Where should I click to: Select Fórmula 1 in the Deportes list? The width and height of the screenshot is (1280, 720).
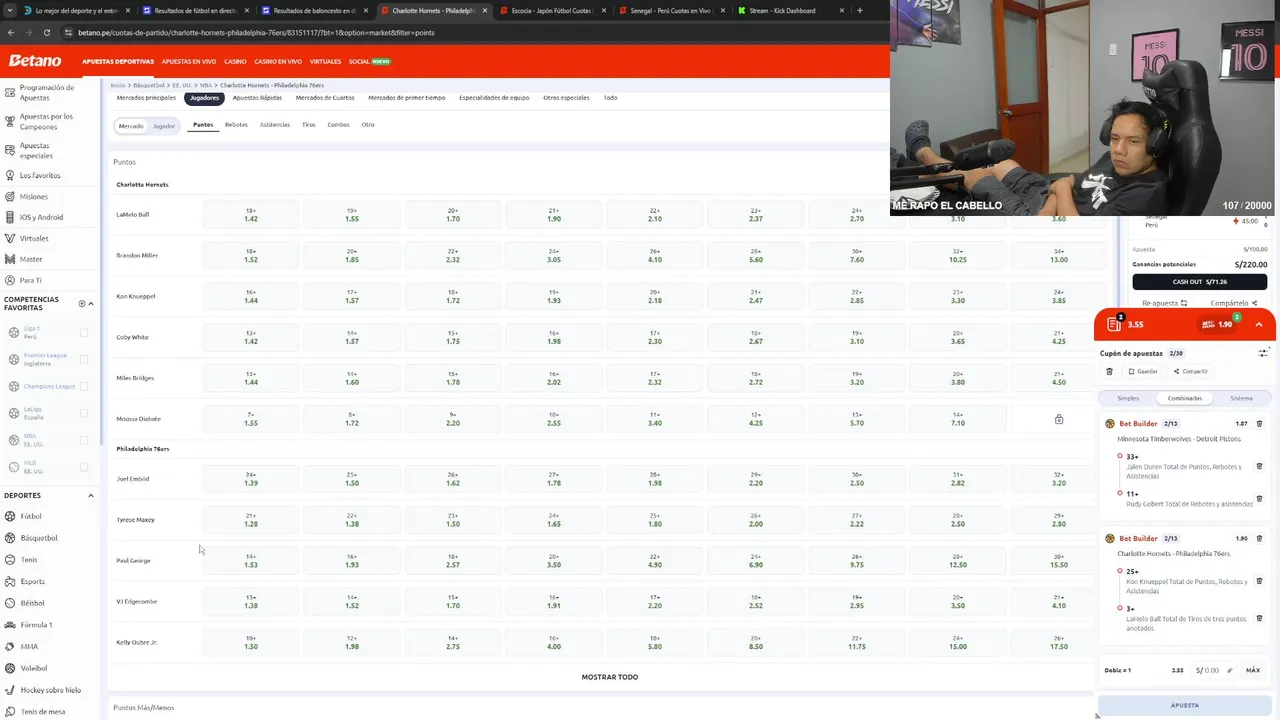(37, 625)
